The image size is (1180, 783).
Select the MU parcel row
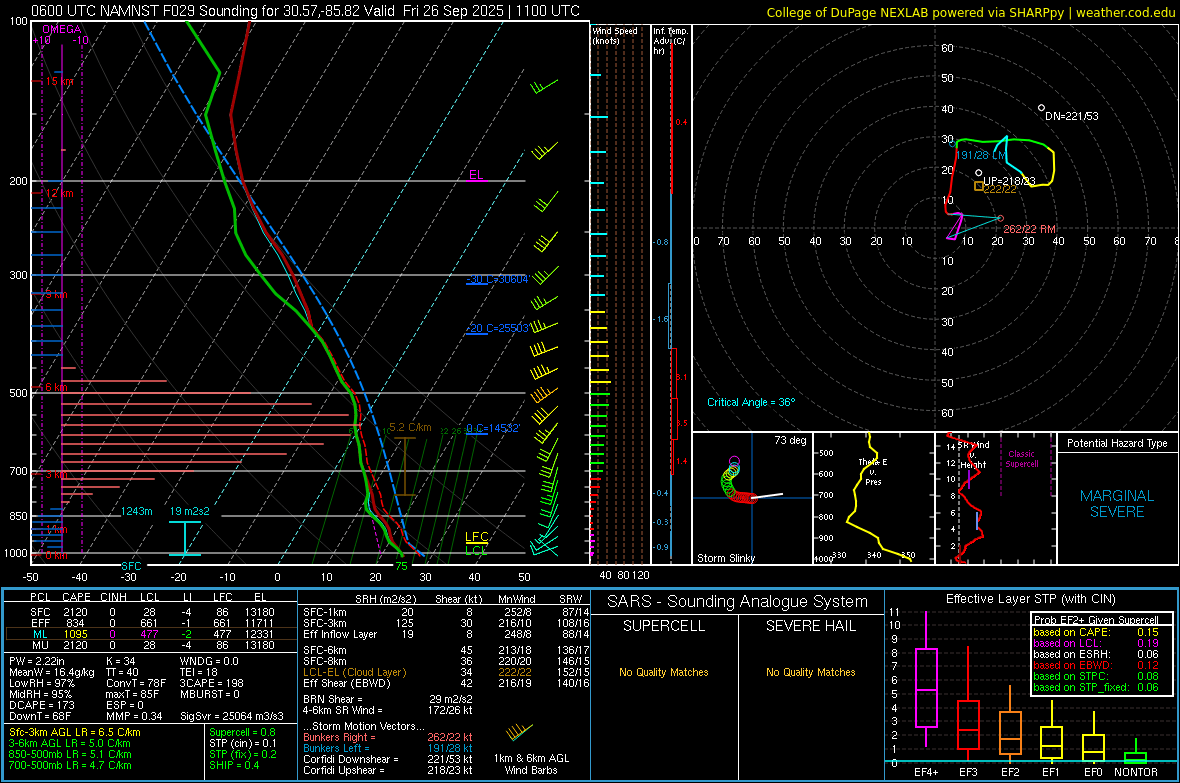(x=151, y=645)
